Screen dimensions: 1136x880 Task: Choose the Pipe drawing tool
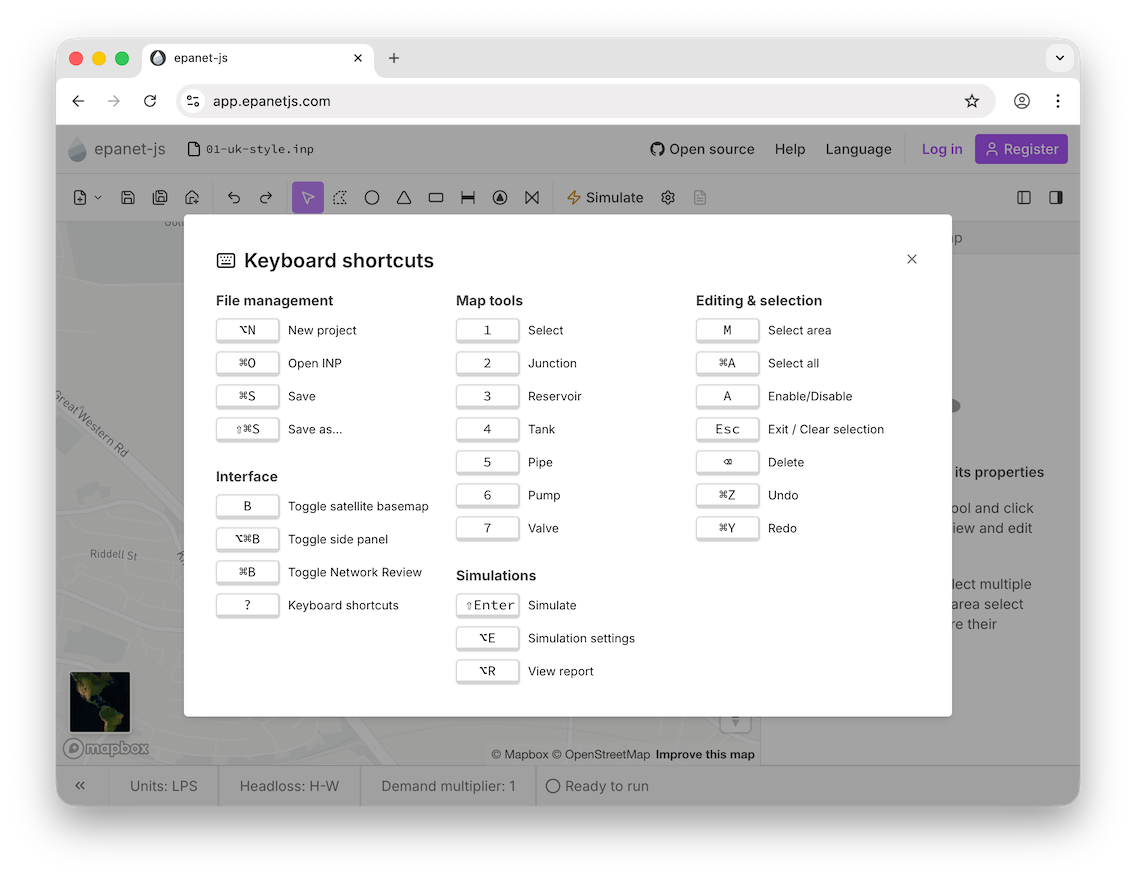coord(468,198)
